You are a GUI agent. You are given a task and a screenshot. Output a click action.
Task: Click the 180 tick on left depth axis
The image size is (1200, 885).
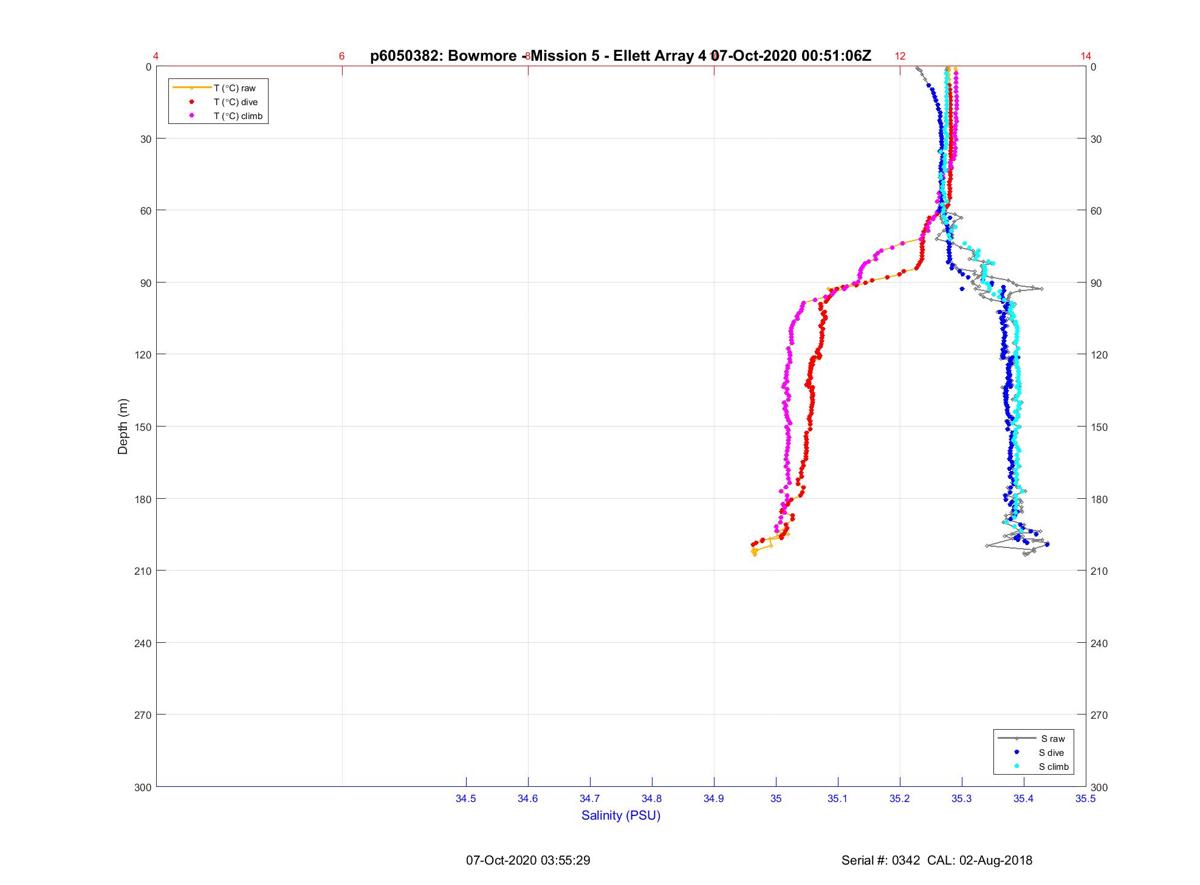tap(142, 499)
